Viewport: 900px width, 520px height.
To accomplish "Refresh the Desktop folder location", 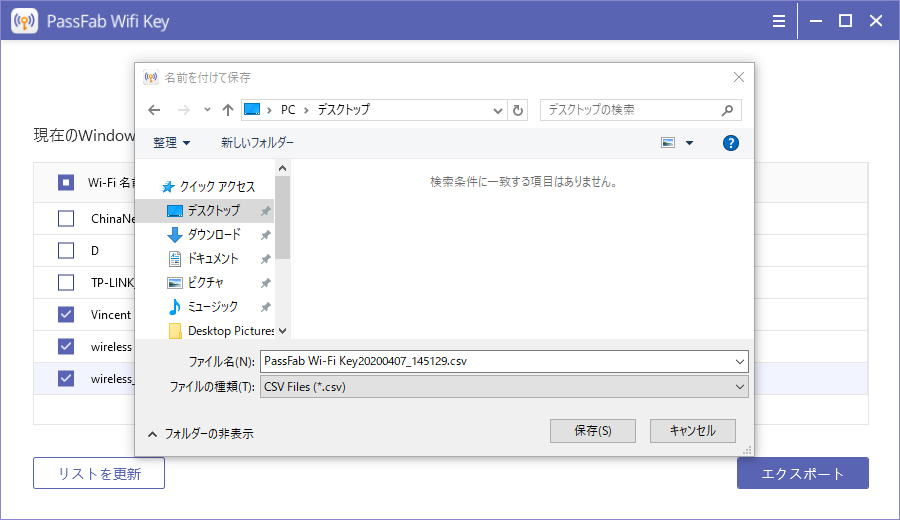I will 518,110.
